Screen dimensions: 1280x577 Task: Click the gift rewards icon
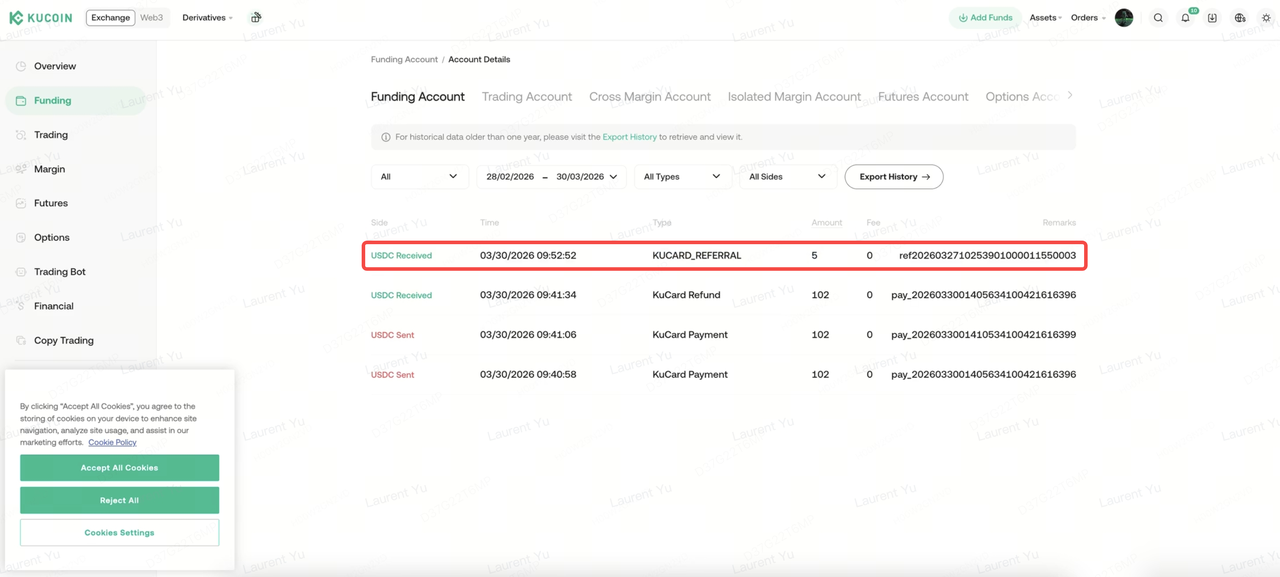[256, 18]
